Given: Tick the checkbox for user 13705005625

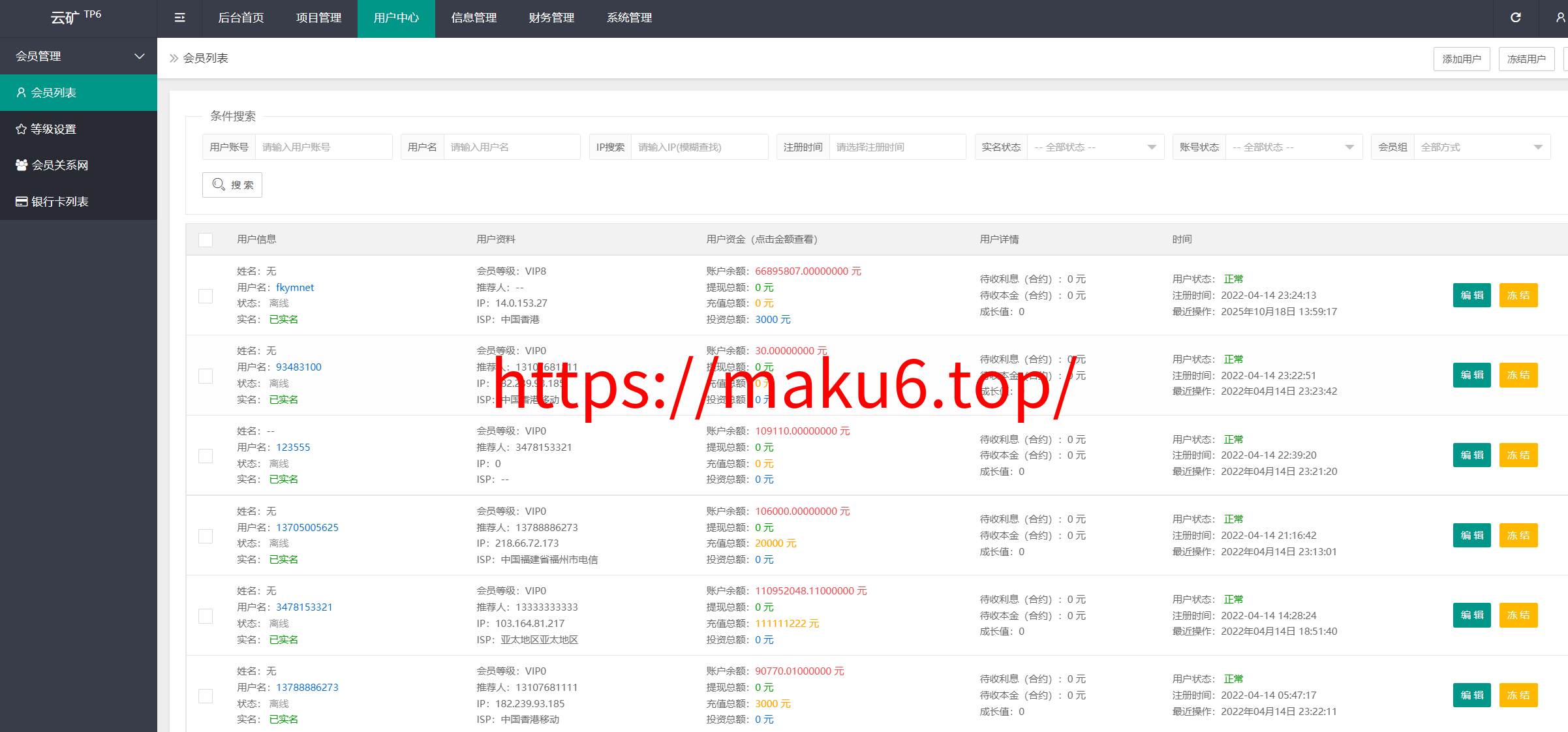Looking at the screenshot, I should coord(206,536).
